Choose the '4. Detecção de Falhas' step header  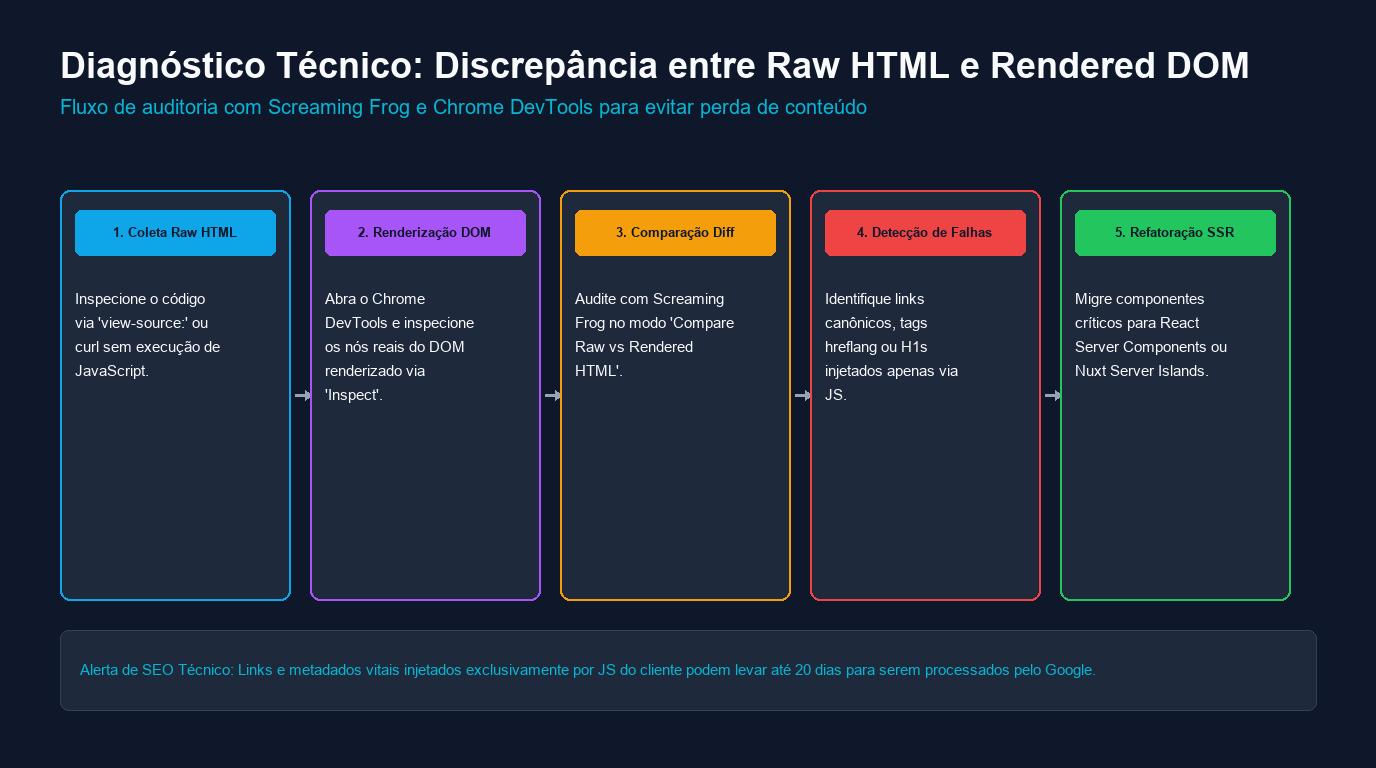[925, 233]
